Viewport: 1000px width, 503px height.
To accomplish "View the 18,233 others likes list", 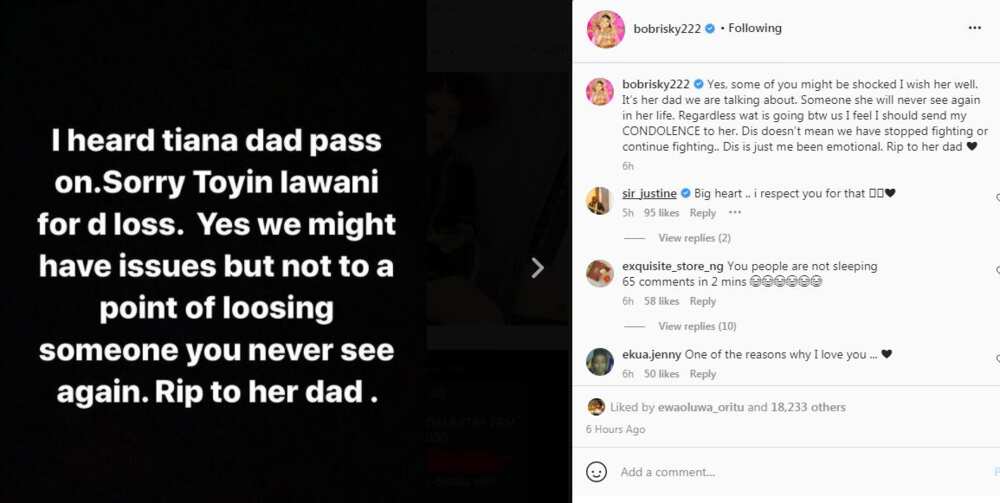I will 807,407.
